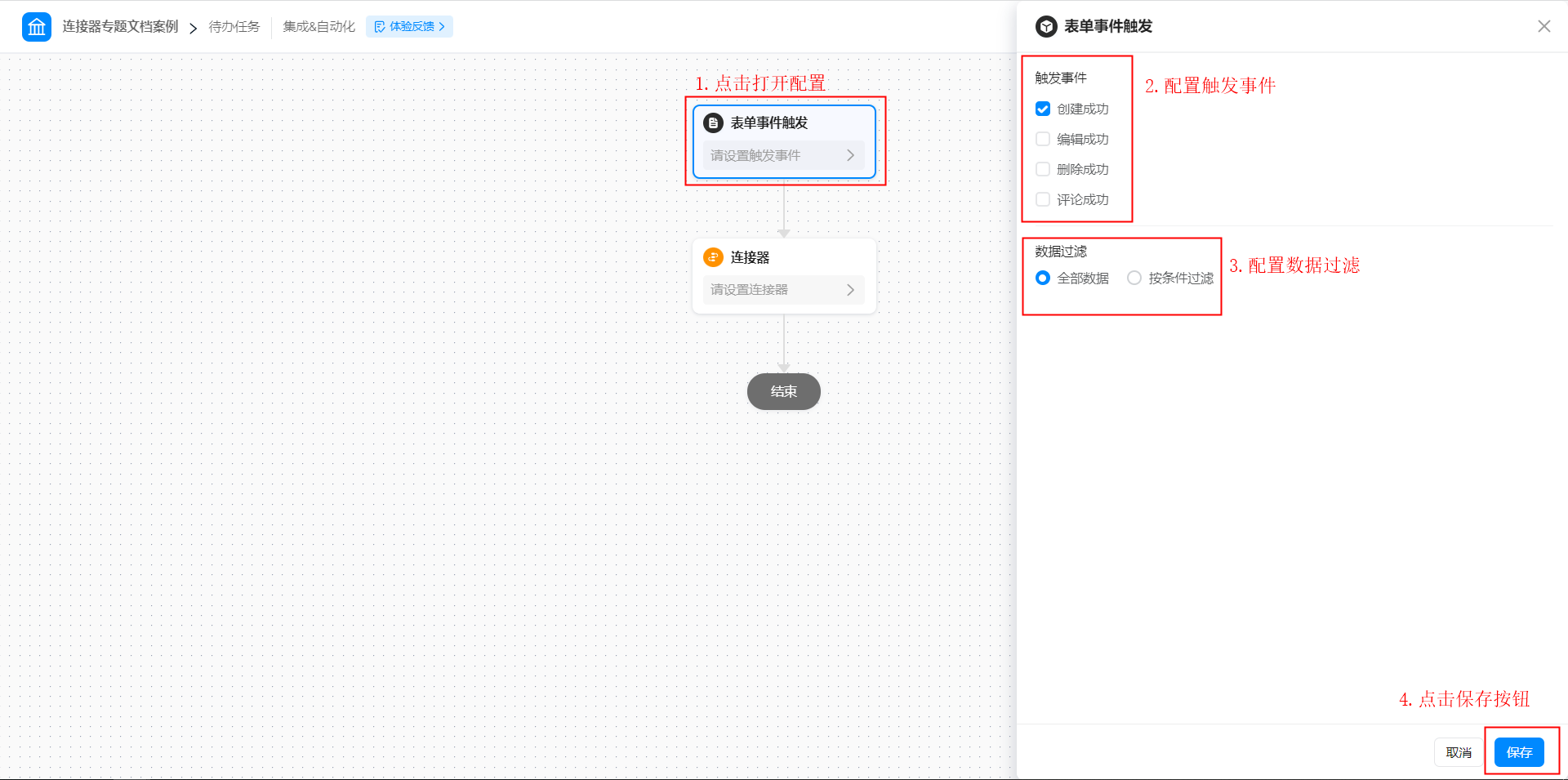The height and width of the screenshot is (780, 1568).
Task: Tick the 评论成功 checkbox
Action: click(1043, 199)
